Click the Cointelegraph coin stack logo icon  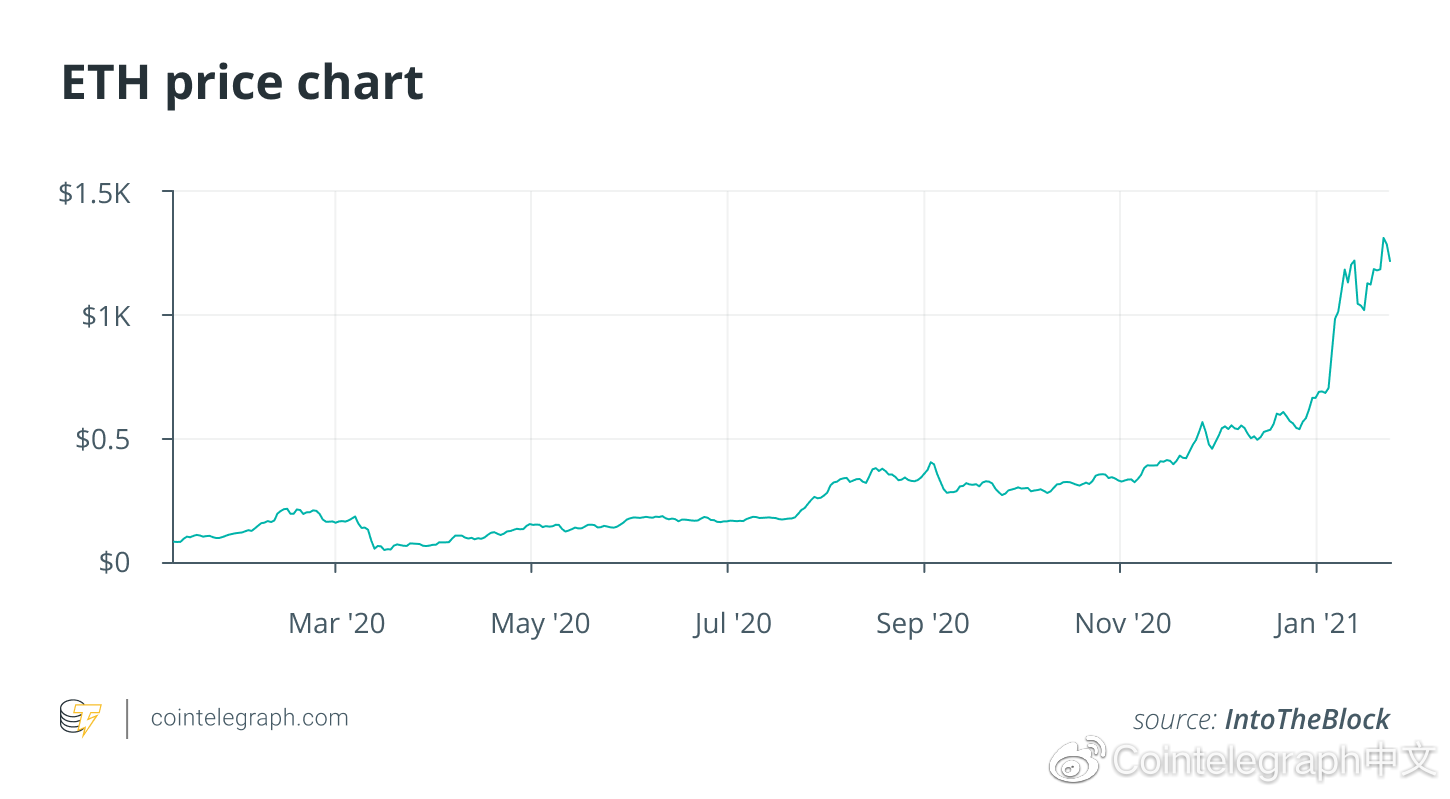80,718
